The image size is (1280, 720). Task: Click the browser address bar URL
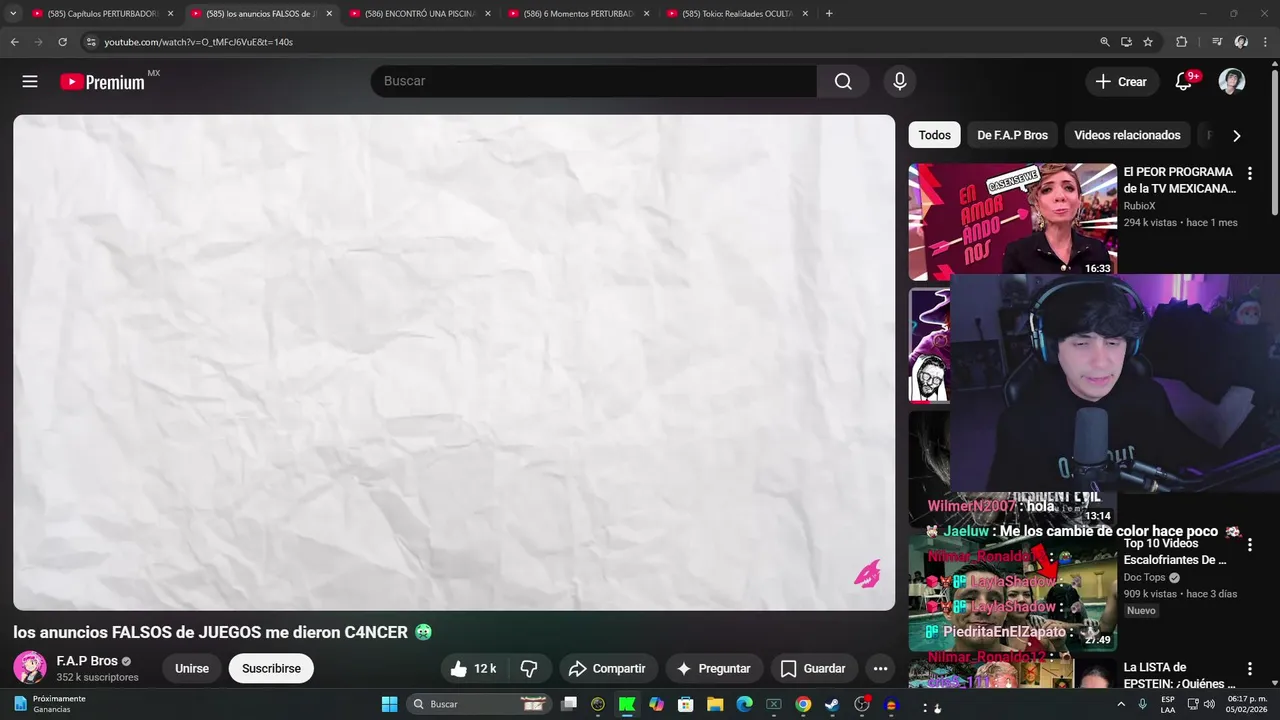[198, 42]
